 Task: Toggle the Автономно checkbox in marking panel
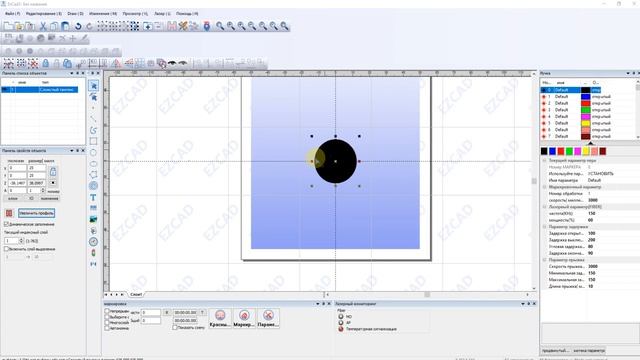click(x=107, y=328)
